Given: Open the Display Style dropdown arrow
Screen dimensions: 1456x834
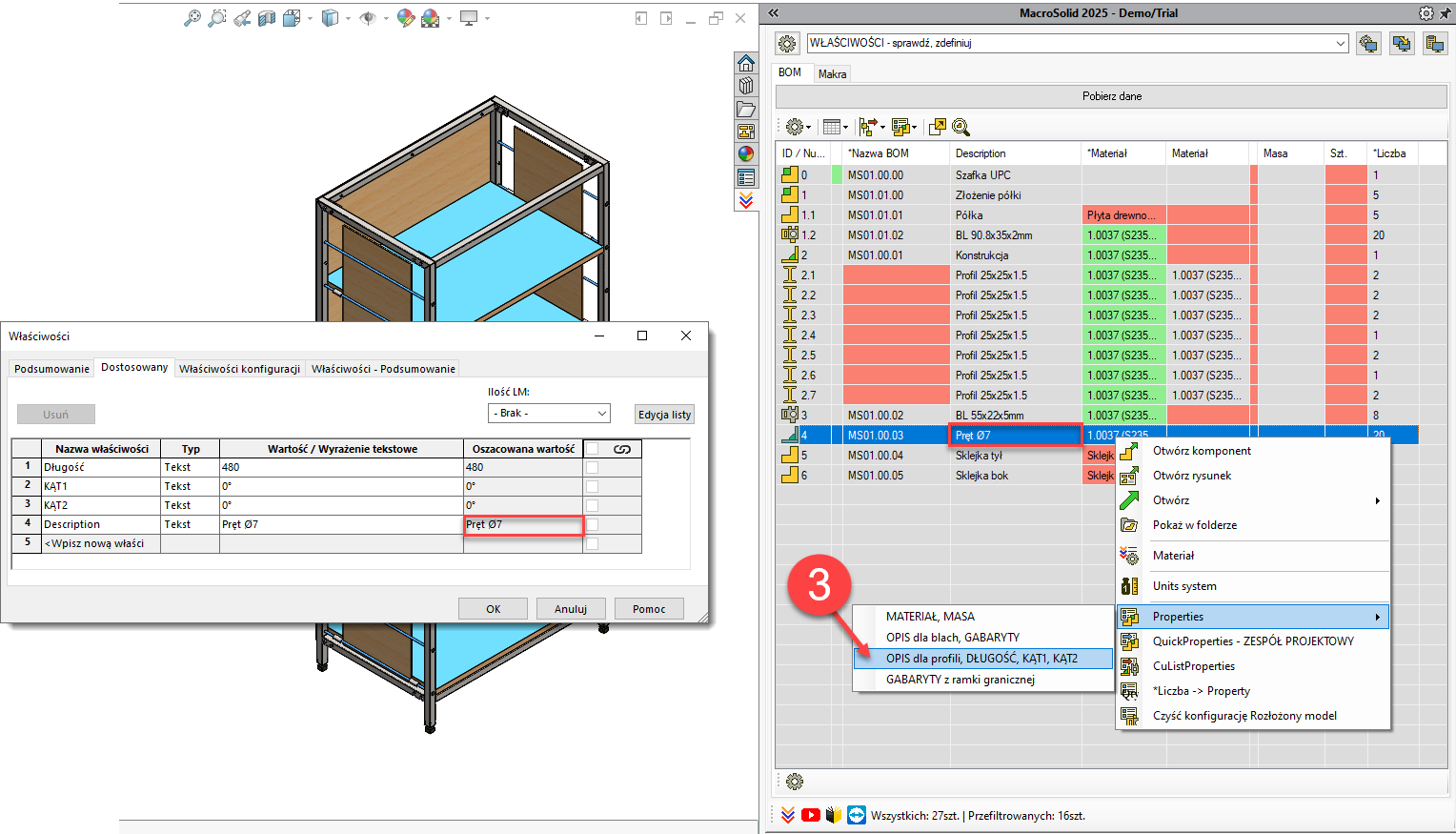Looking at the screenshot, I should point(348,18).
